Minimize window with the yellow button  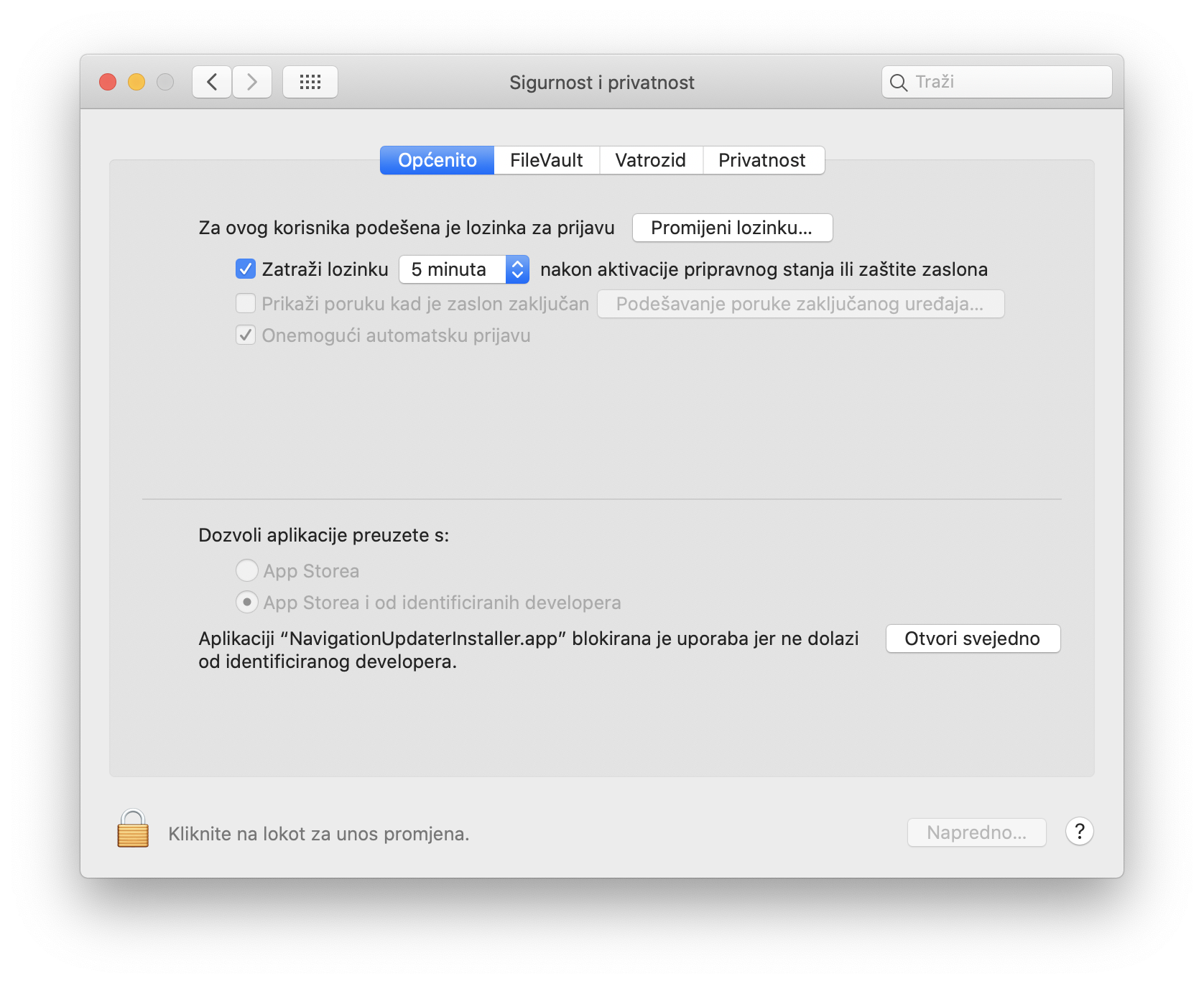(136, 82)
